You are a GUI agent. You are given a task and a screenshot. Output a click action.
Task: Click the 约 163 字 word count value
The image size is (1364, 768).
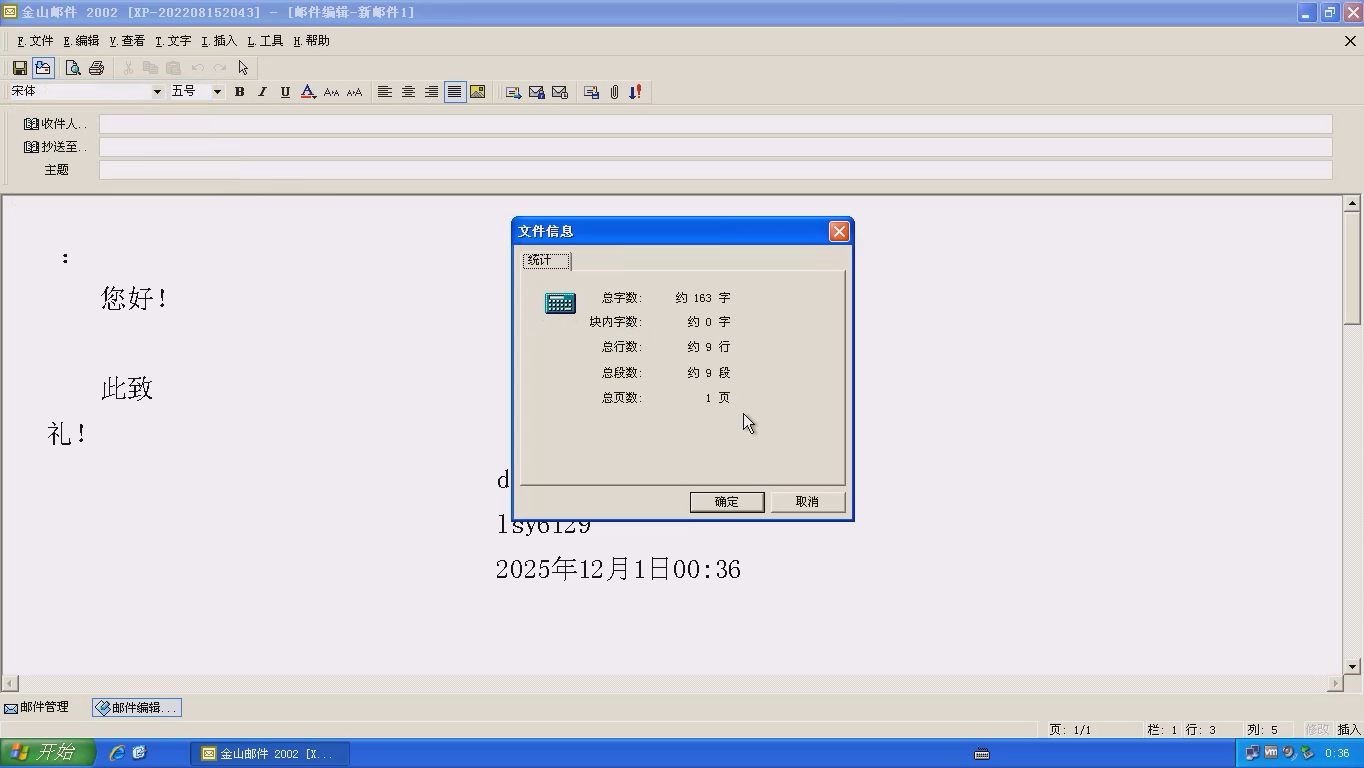pyautogui.click(x=703, y=298)
